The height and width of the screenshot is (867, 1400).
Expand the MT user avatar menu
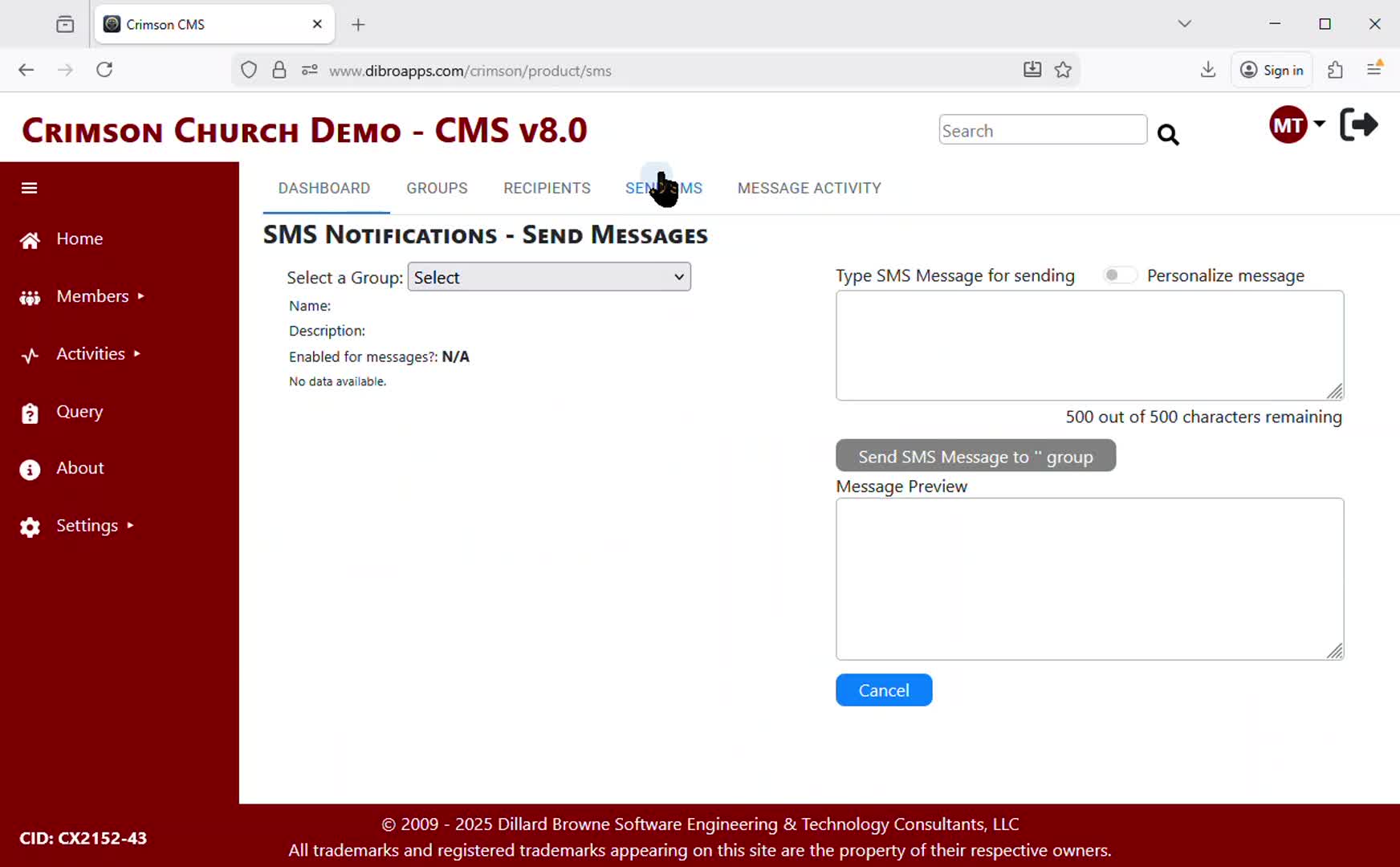tap(1296, 125)
